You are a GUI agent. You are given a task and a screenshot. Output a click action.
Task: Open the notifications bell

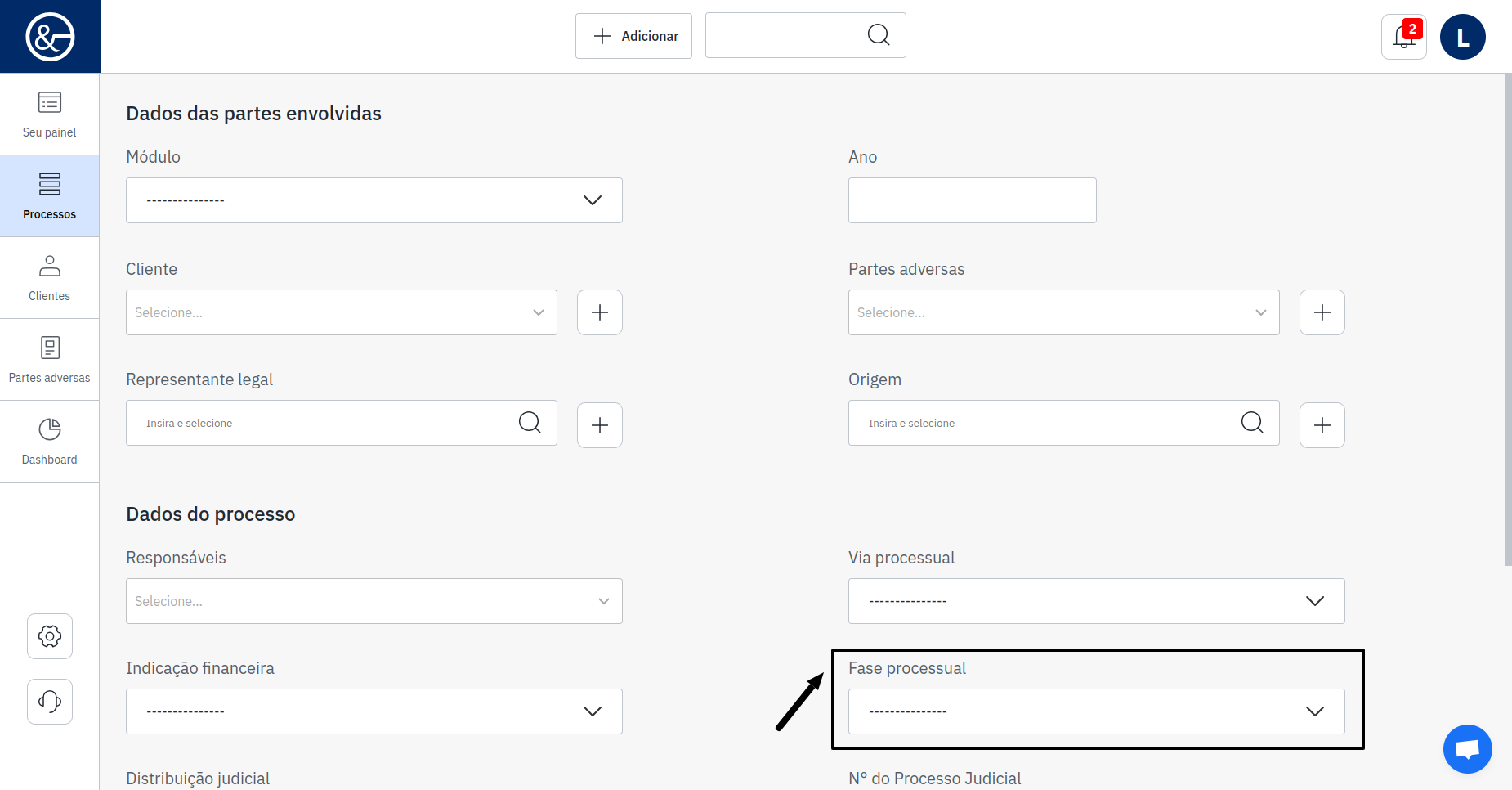pos(1403,37)
